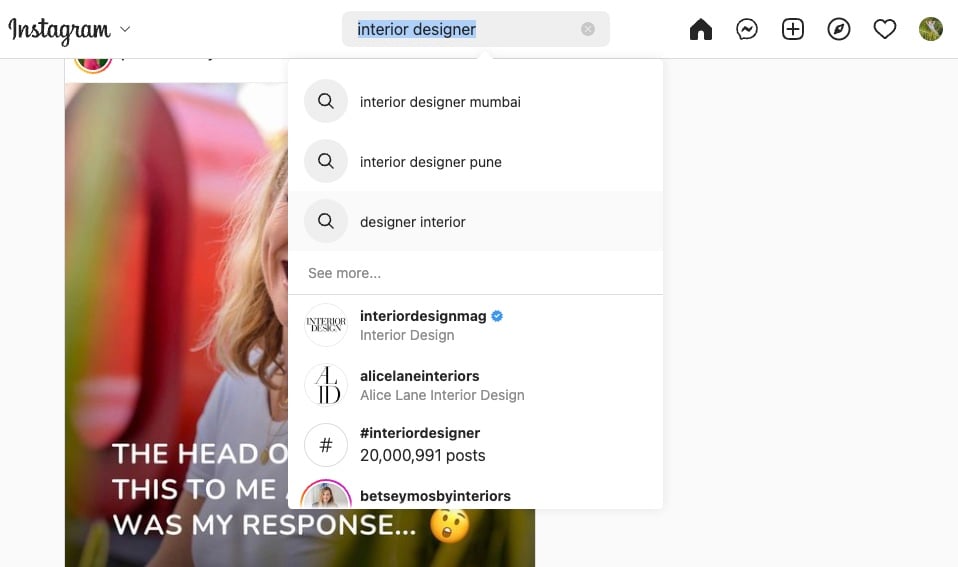This screenshot has width=958, height=567.
Task: Click the 'Alice Lane Interior Design' subtitle text
Action: coord(442,395)
